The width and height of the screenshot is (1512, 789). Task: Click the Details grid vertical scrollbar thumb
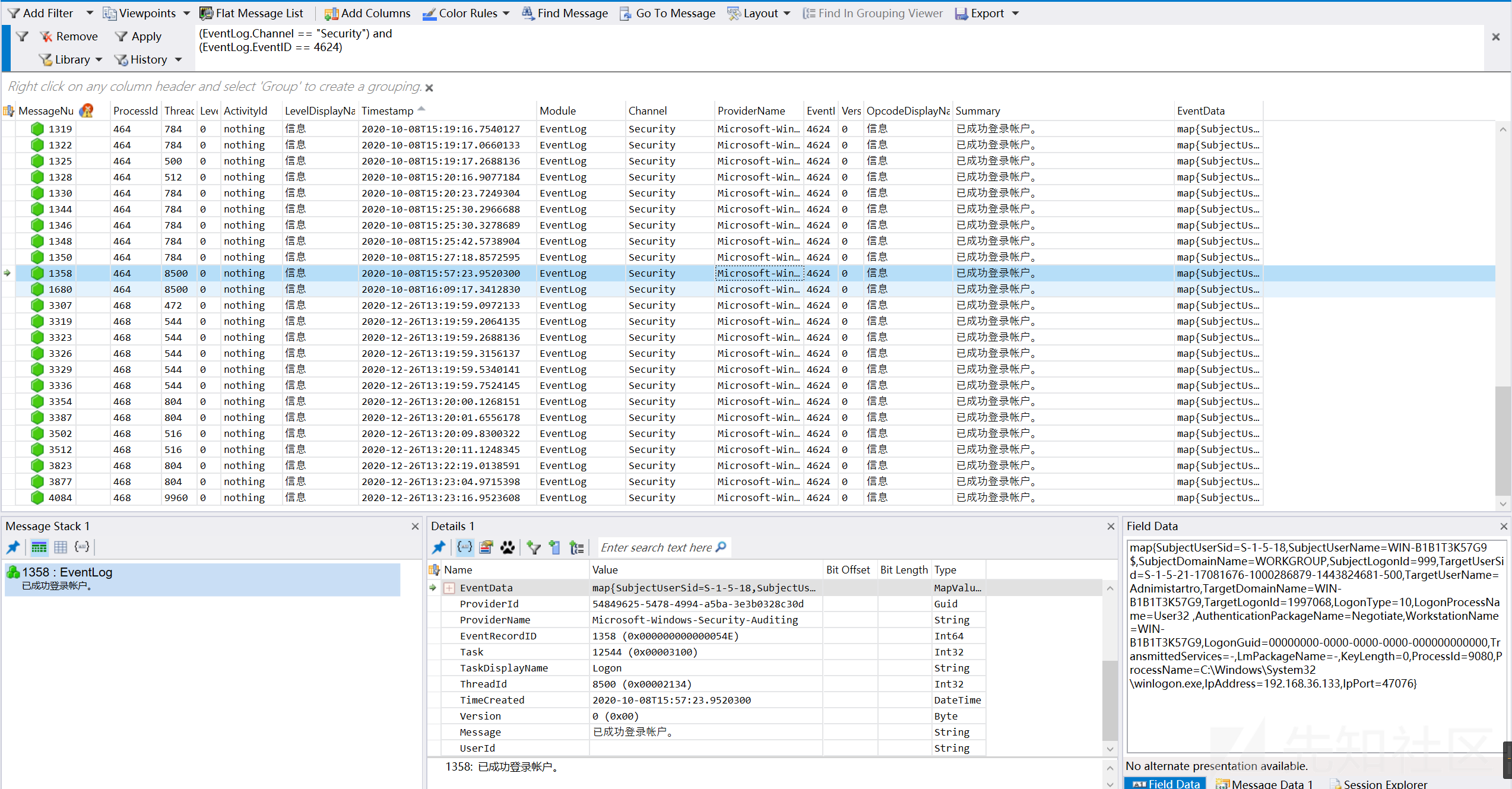pyautogui.click(x=1110, y=700)
